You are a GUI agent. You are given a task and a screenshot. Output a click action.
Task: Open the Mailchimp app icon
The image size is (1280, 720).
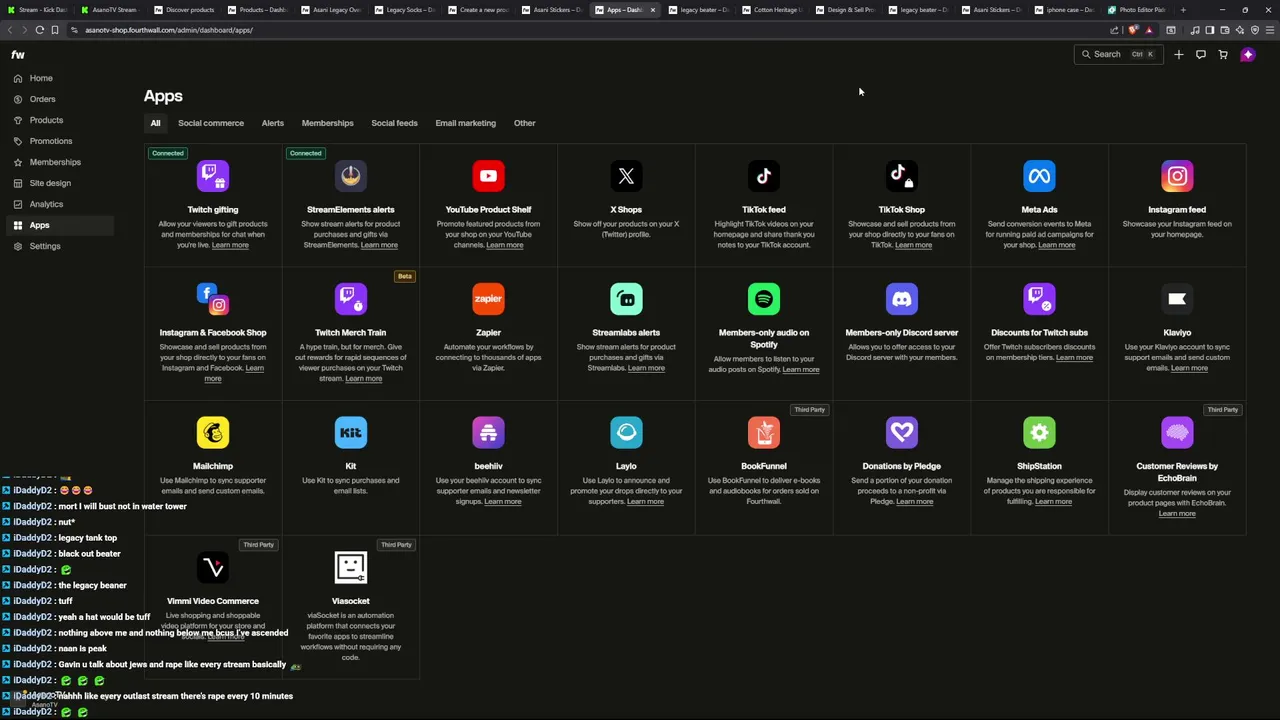point(213,432)
